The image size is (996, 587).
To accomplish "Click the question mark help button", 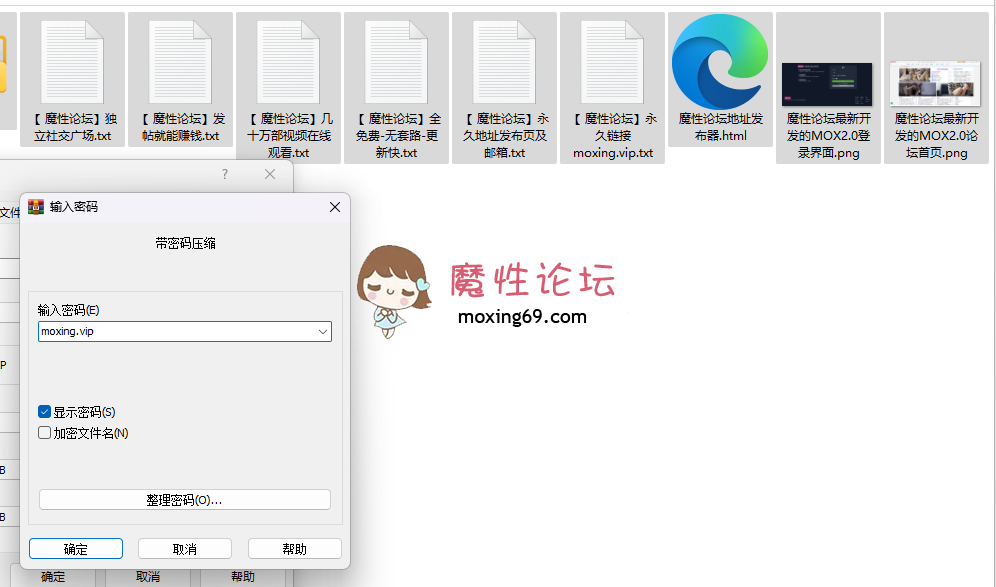I will pyautogui.click(x=225, y=174).
